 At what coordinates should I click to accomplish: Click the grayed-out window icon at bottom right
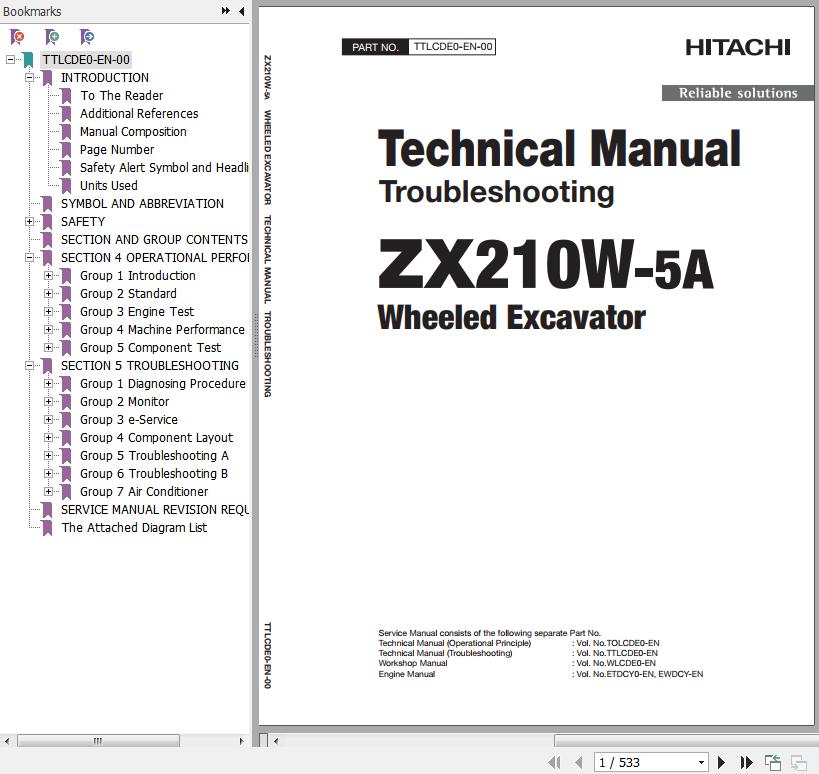pos(799,763)
